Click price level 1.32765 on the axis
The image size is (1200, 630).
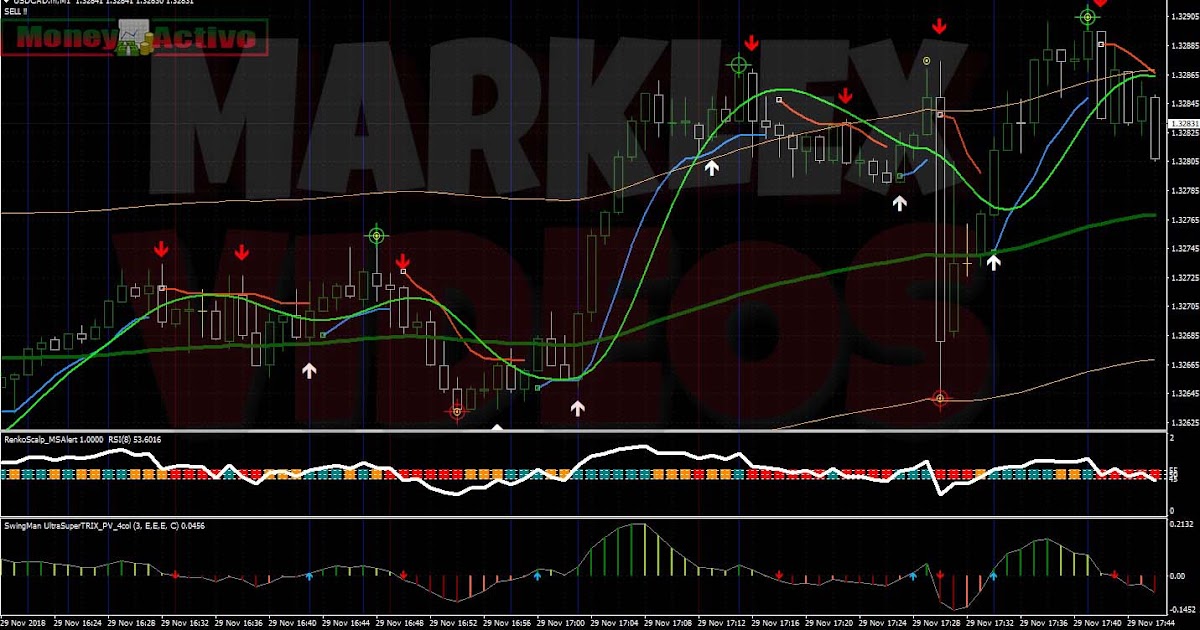pyautogui.click(x=1183, y=219)
